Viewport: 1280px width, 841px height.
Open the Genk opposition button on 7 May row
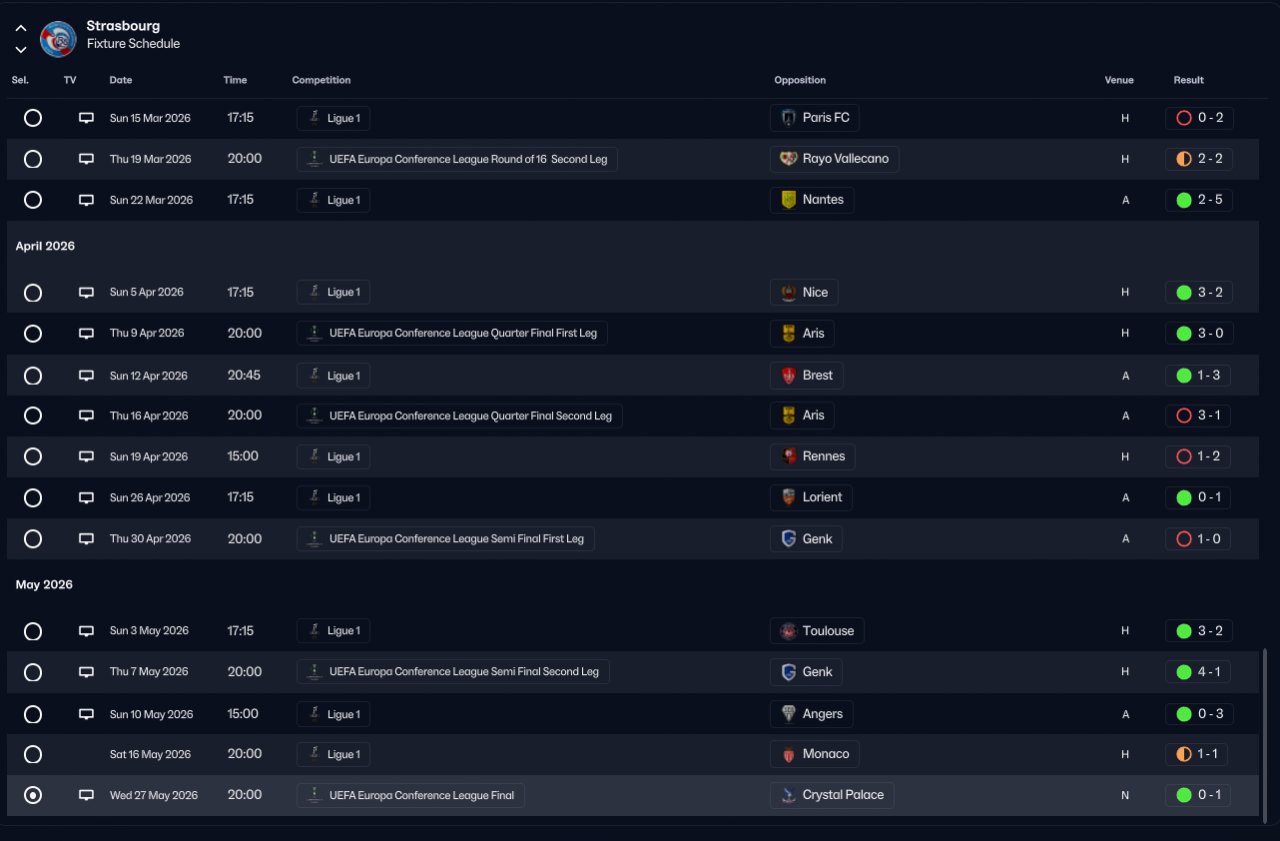807,672
